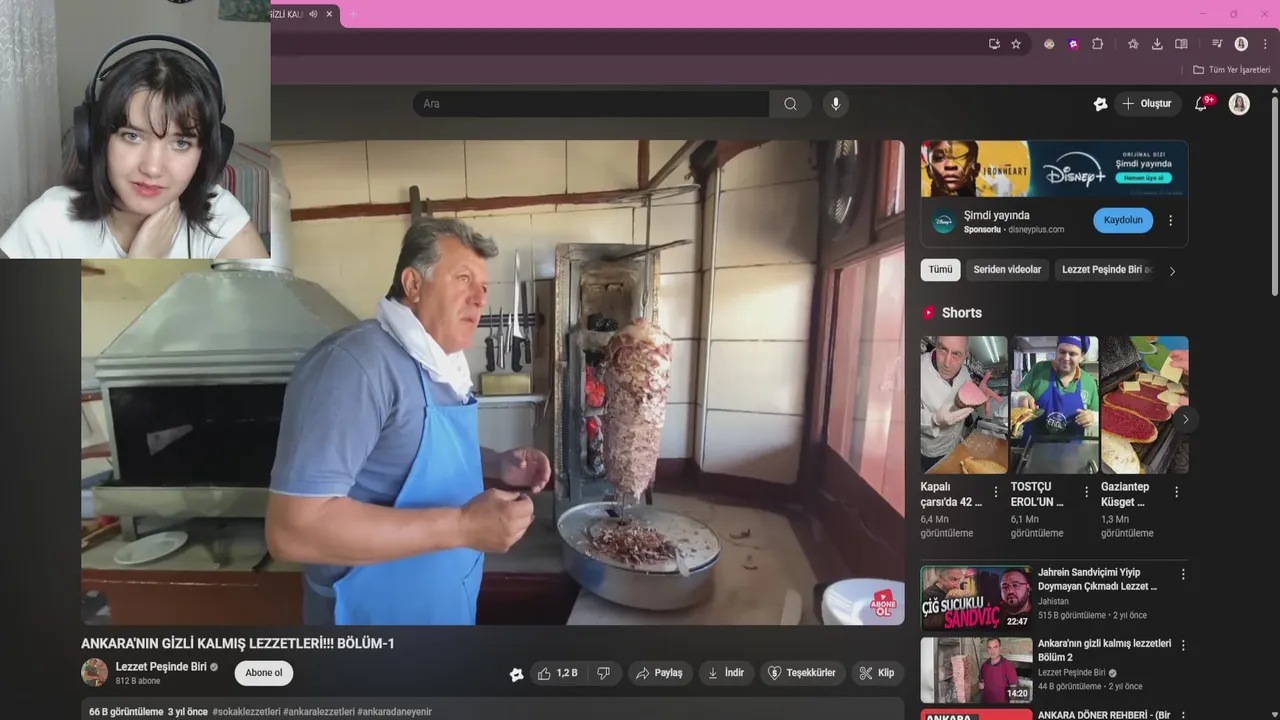
Task: Show next Shorts with the arrow button
Action: click(1185, 419)
